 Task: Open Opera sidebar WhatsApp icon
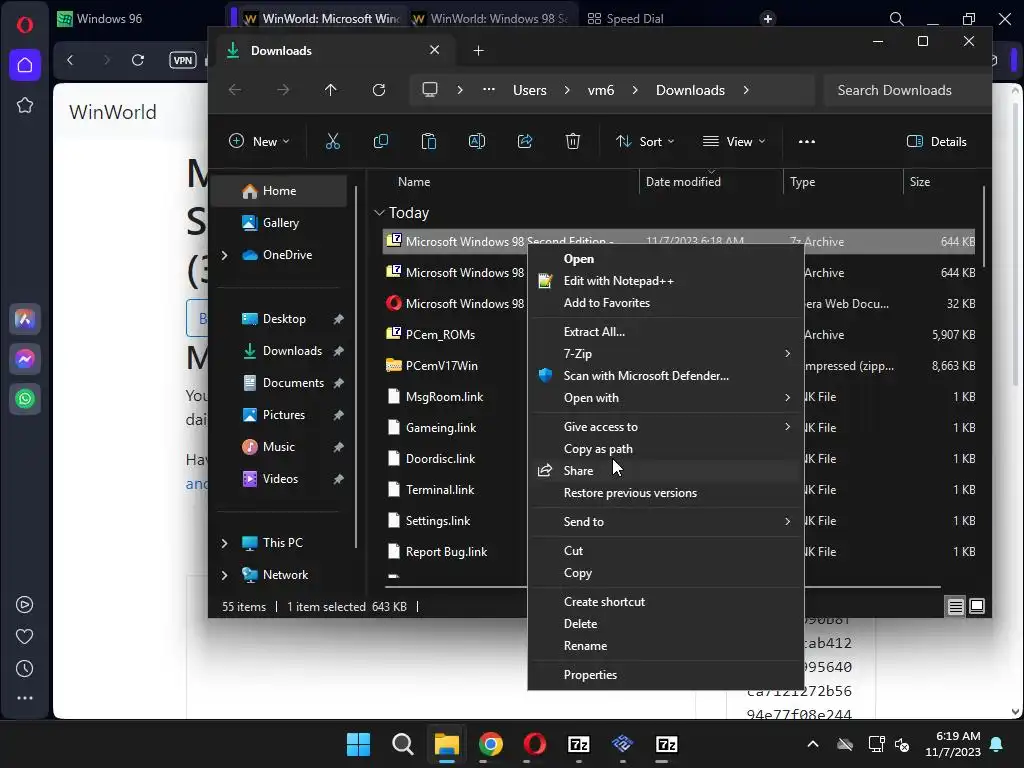[25, 399]
